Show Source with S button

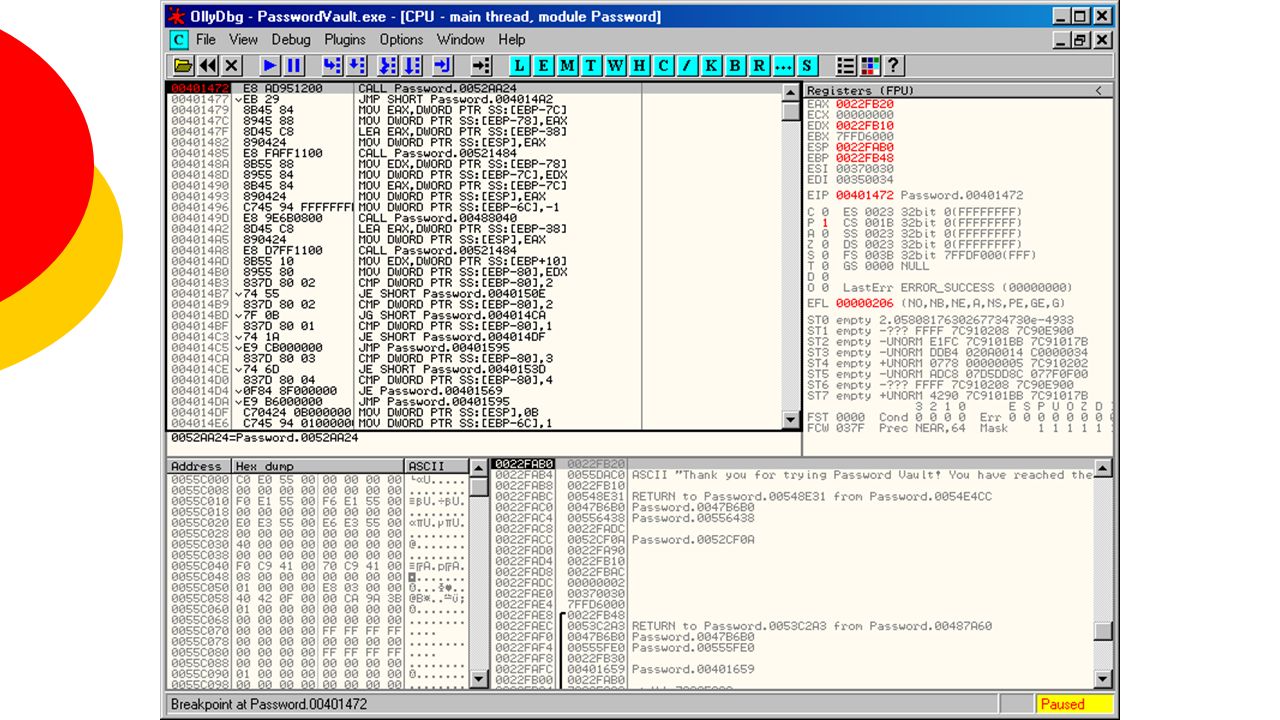coord(807,66)
